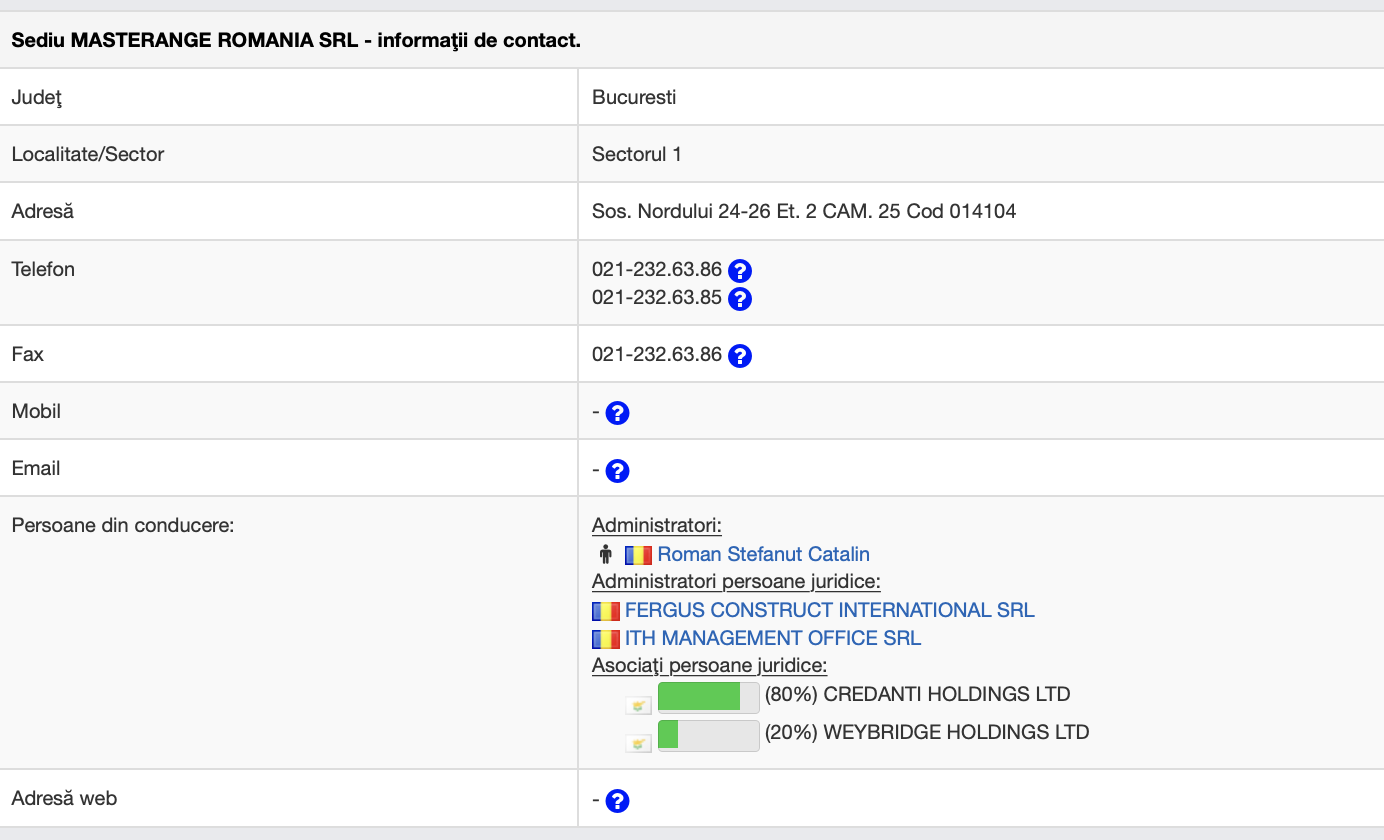Click person icon beside Roman Stefanut Catalin

point(605,554)
